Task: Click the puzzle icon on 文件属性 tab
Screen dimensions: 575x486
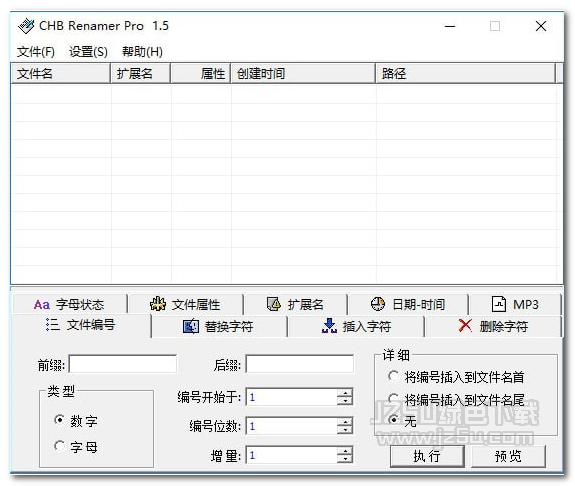Action: click(x=158, y=304)
